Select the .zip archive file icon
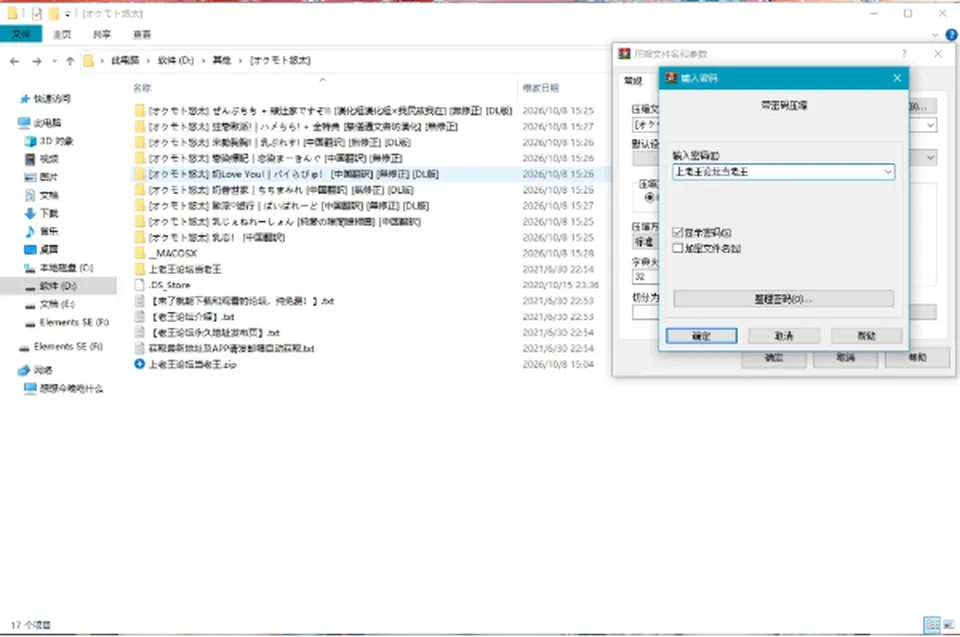Viewport: 960px width, 637px height. point(140,364)
